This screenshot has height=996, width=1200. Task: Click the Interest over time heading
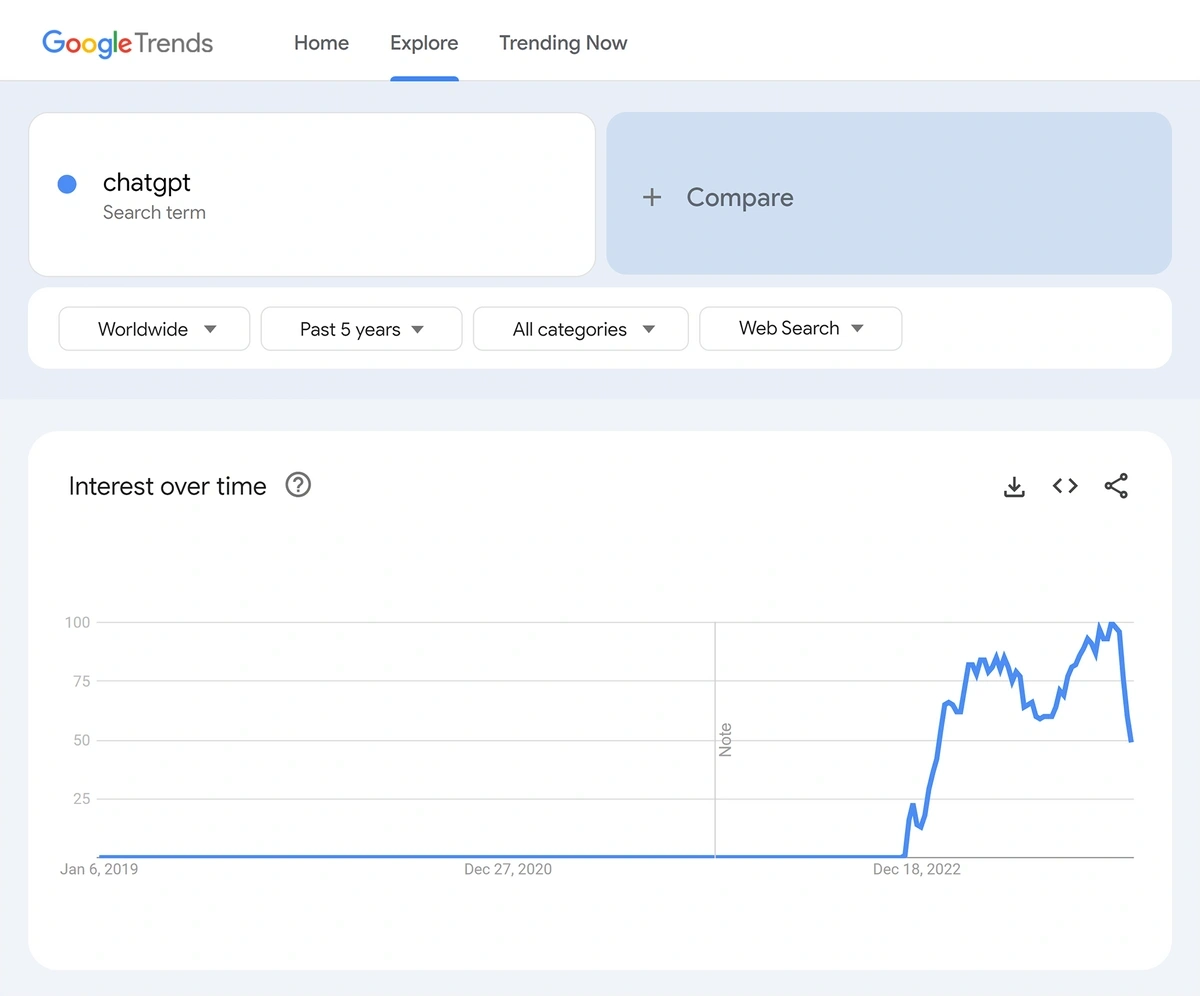(x=168, y=486)
